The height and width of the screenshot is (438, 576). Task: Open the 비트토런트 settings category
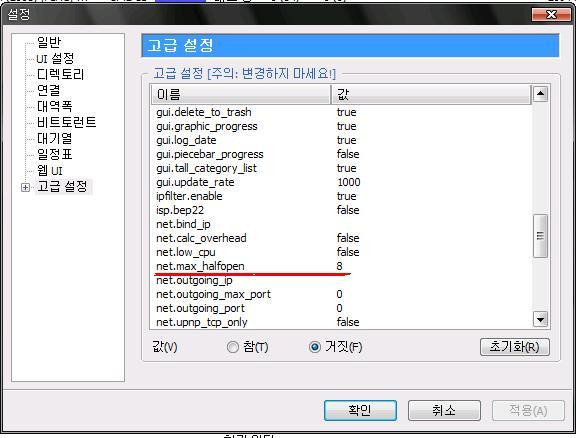[x=66, y=122]
